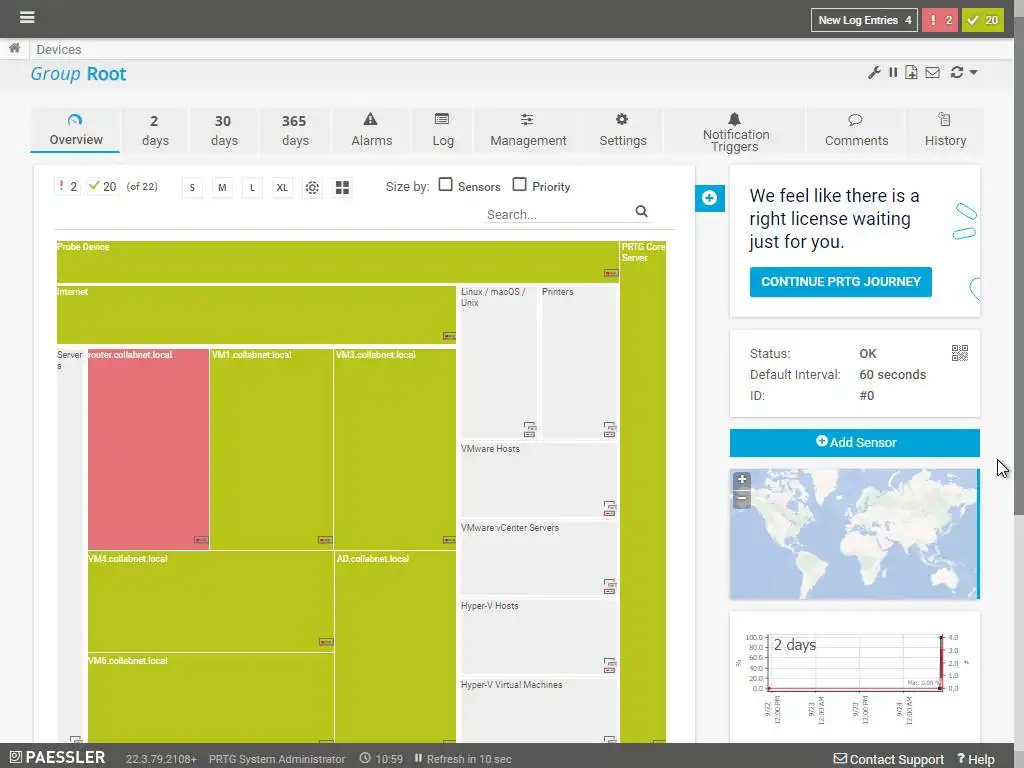Viewport: 1024px width, 768px height.
Task: Open Notification Triggers tab
Action: (x=735, y=130)
